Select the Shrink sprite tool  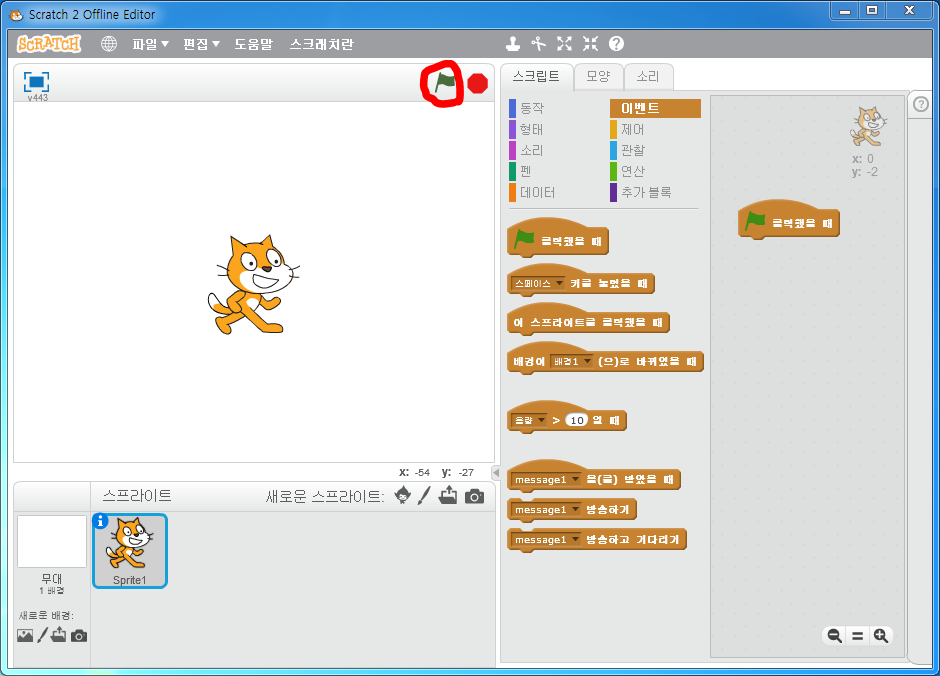tap(590, 44)
